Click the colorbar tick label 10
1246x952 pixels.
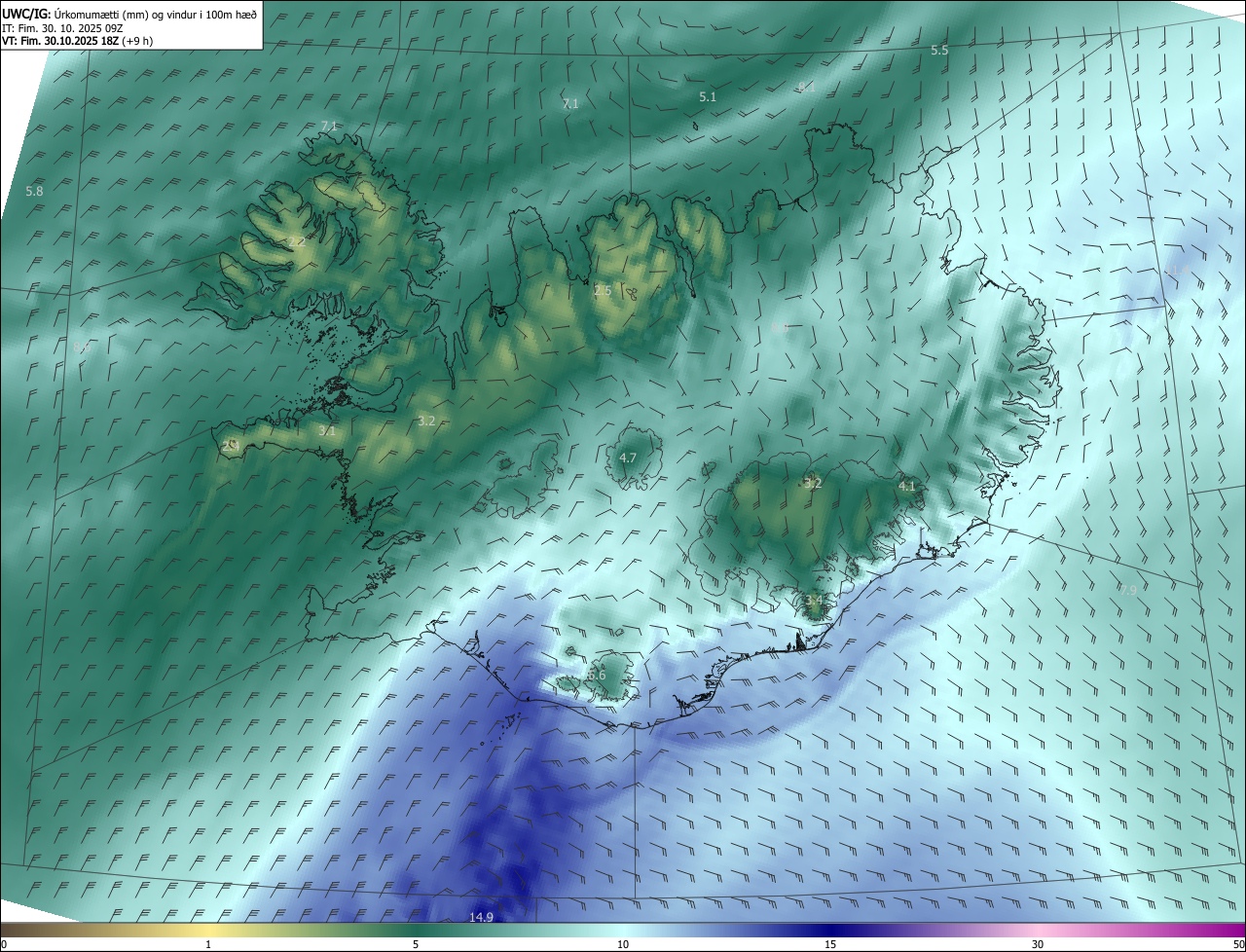(x=623, y=944)
